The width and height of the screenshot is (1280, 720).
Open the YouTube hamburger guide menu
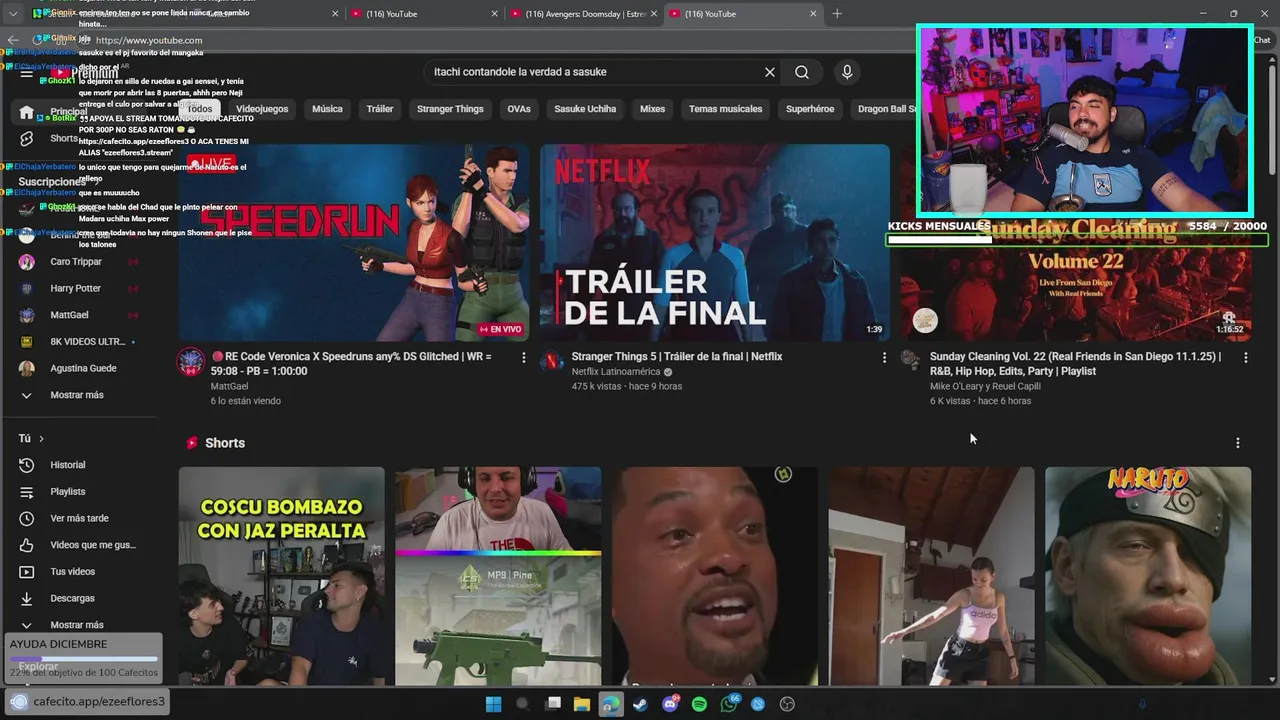[x=26, y=73]
